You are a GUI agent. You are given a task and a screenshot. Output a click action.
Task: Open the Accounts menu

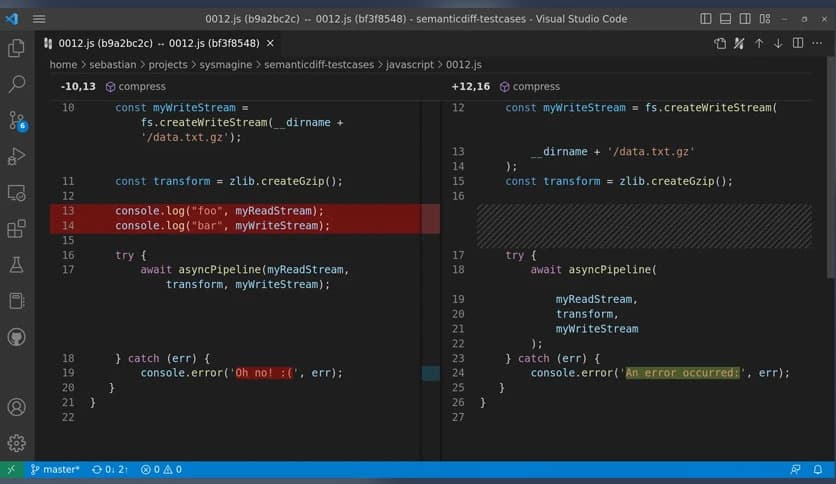pyautogui.click(x=16, y=407)
